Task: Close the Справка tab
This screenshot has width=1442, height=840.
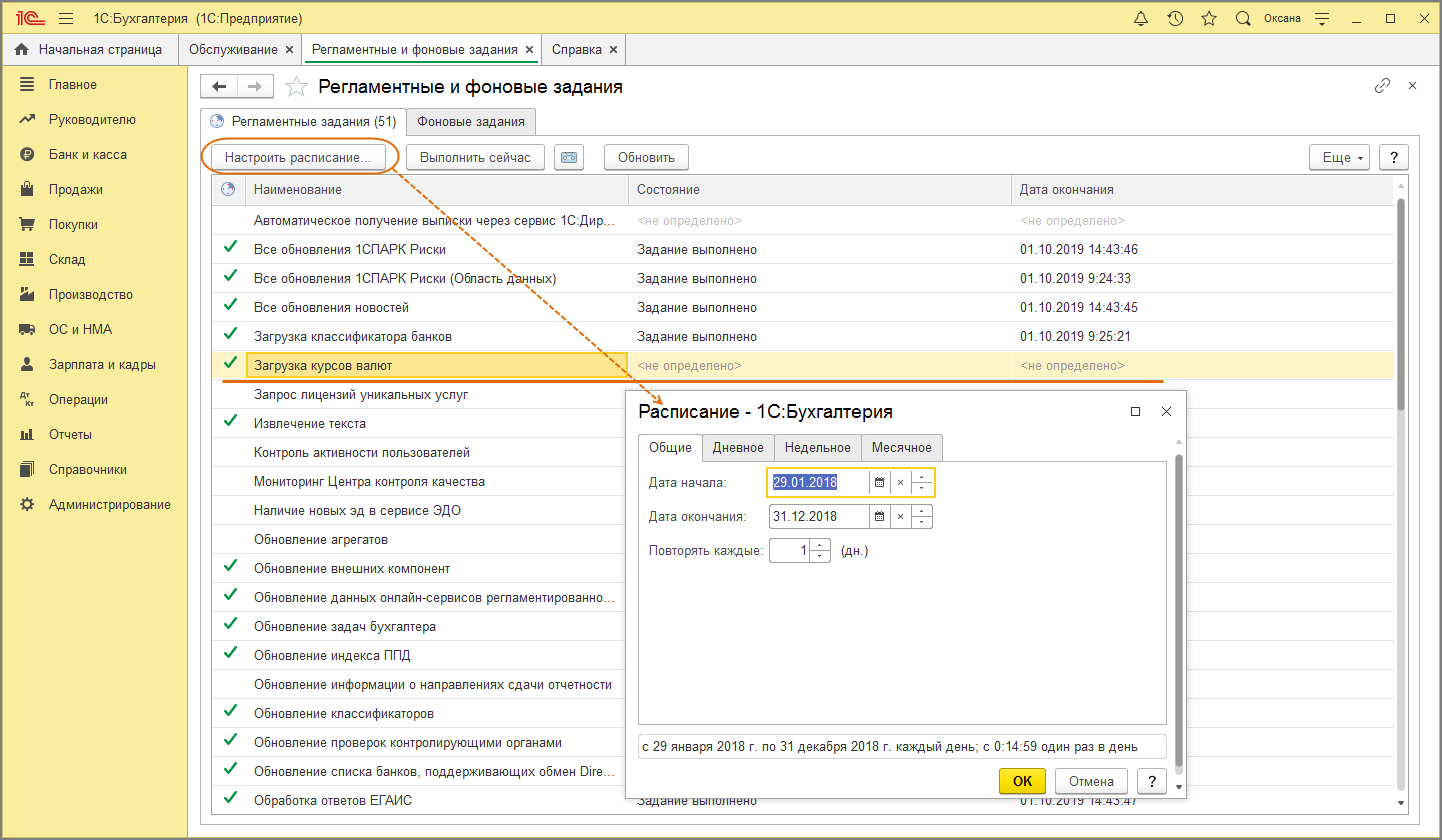Action: [x=612, y=49]
